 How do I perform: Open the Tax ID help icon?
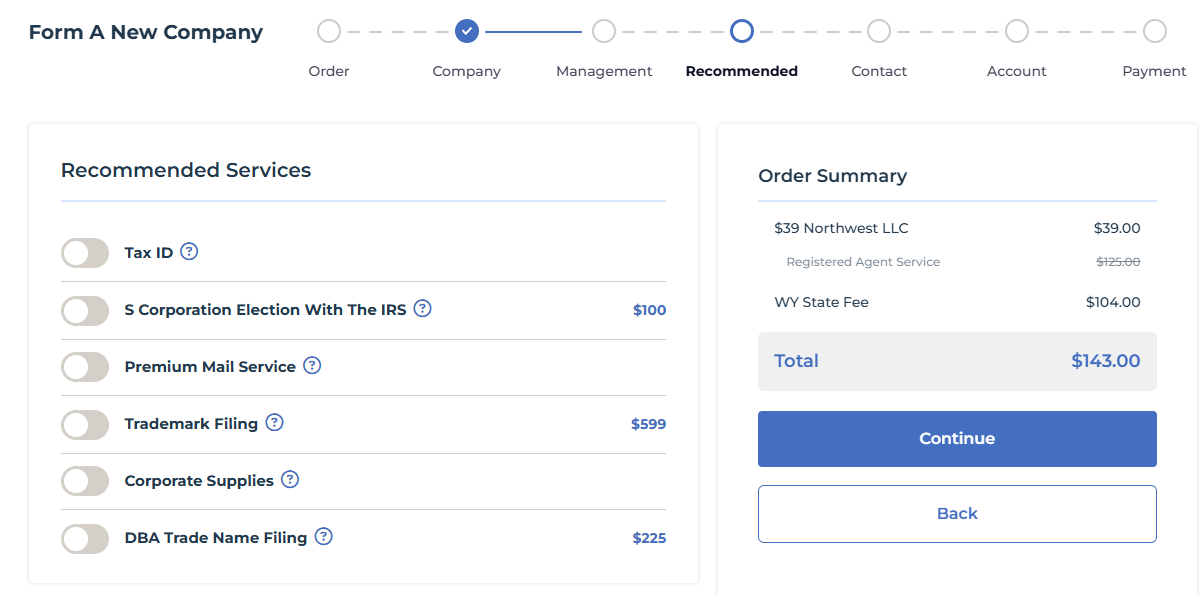(x=189, y=251)
